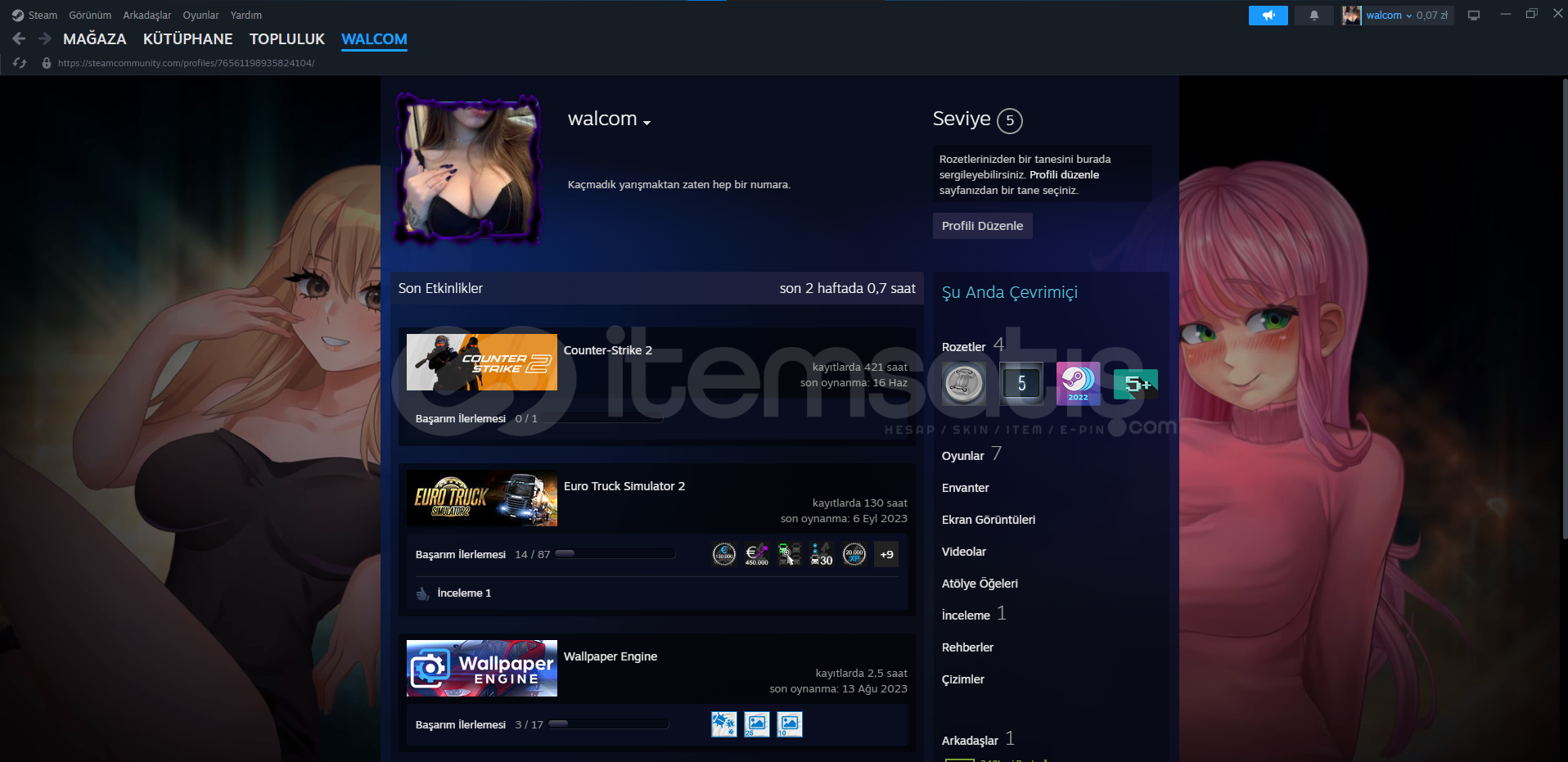The height and width of the screenshot is (762, 1568).
Task: Go back with the back arrow
Action: pos(19,38)
